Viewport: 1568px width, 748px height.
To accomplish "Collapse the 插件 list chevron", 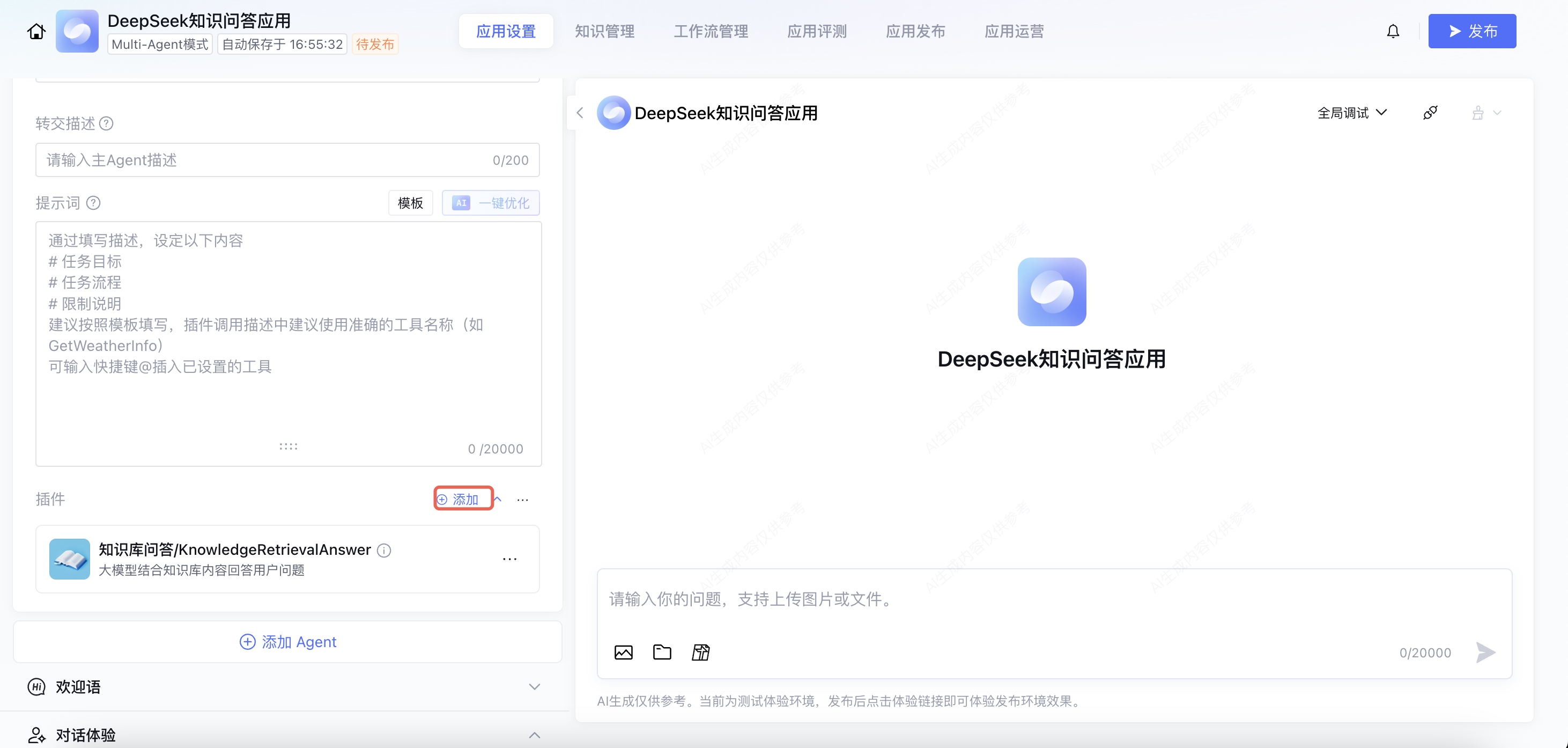I will (498, 499).
